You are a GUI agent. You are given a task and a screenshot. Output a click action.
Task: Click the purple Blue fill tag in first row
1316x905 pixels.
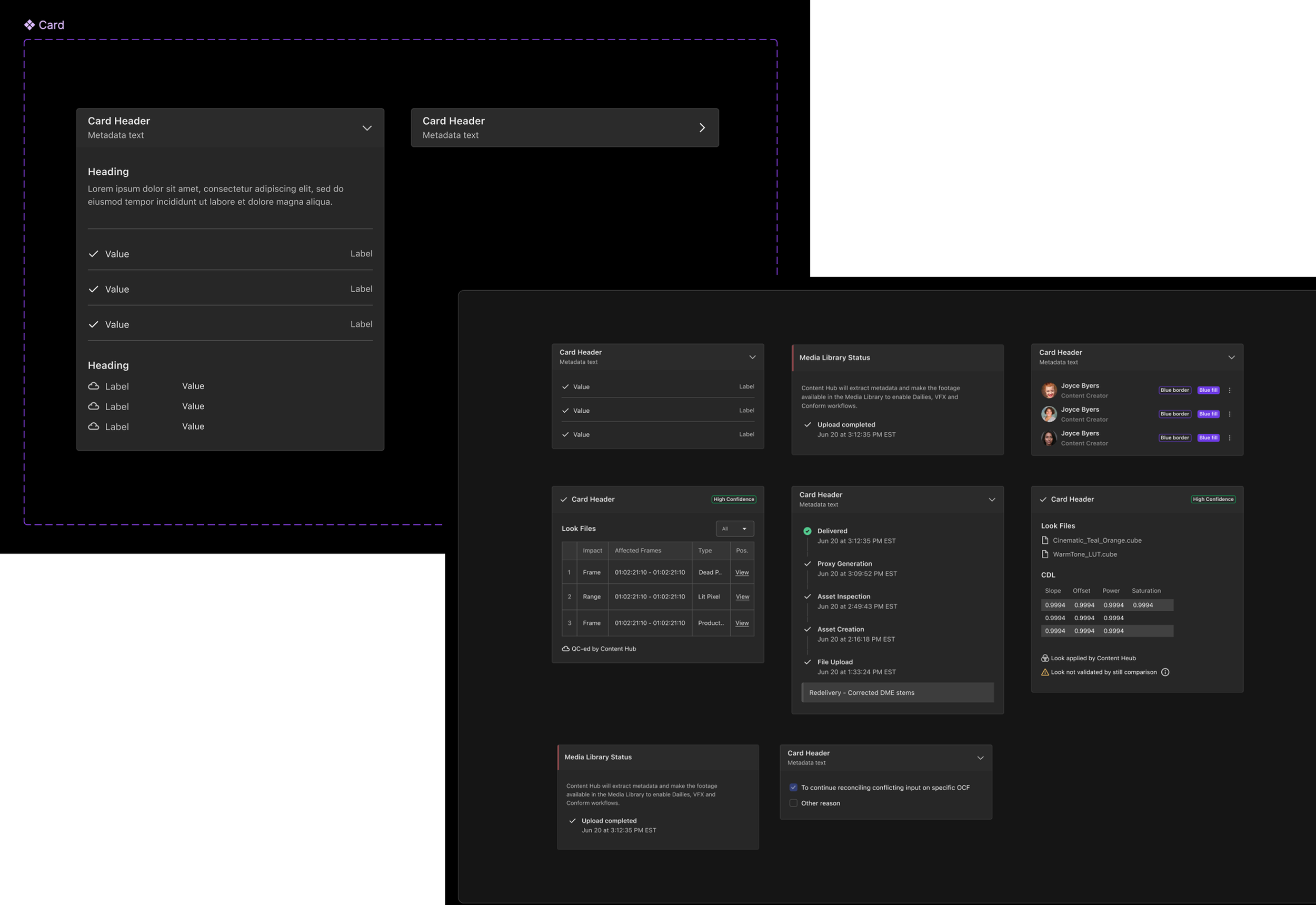coord(1208,390)
